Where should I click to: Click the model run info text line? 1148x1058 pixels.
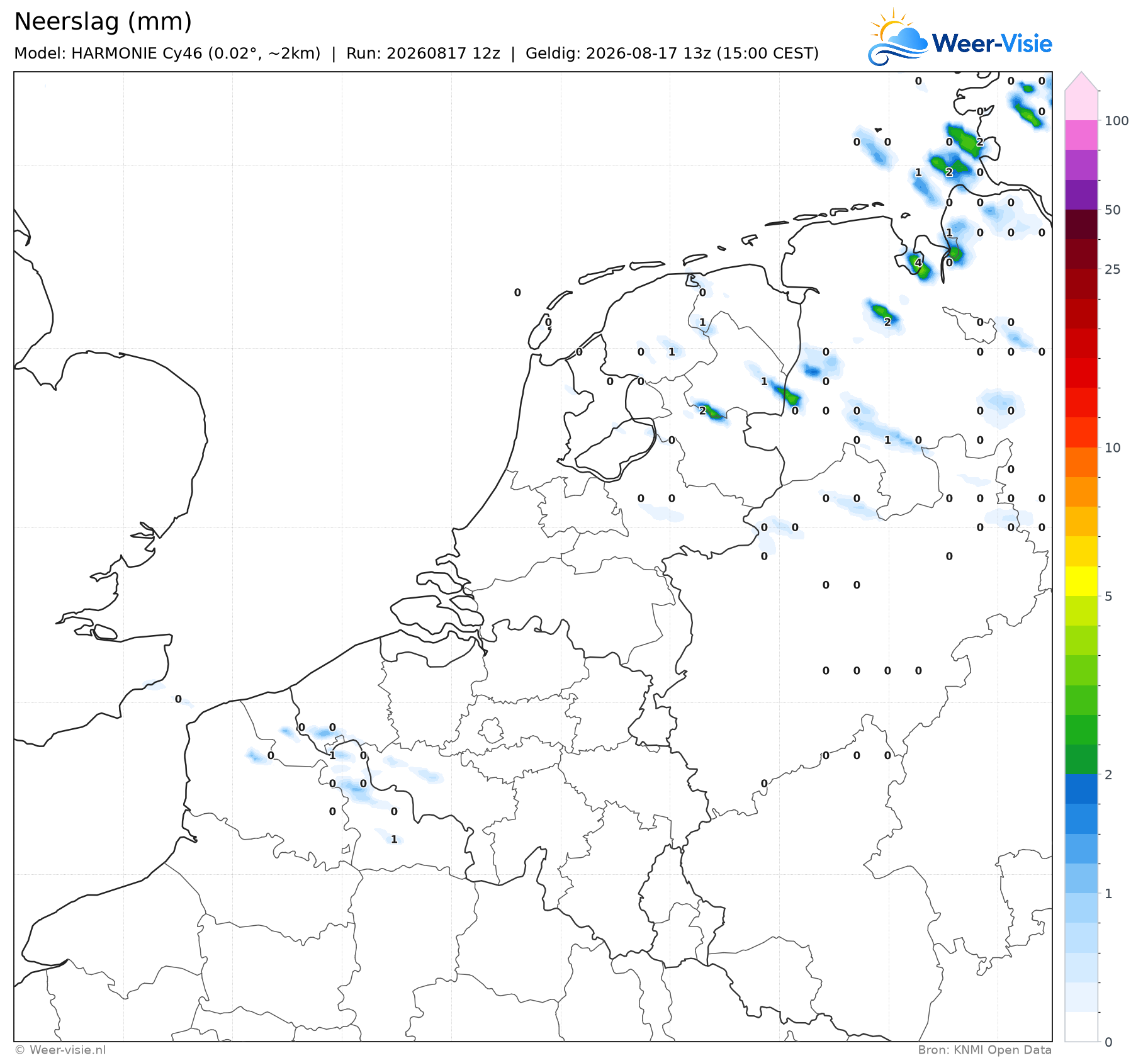click(416, 53)
